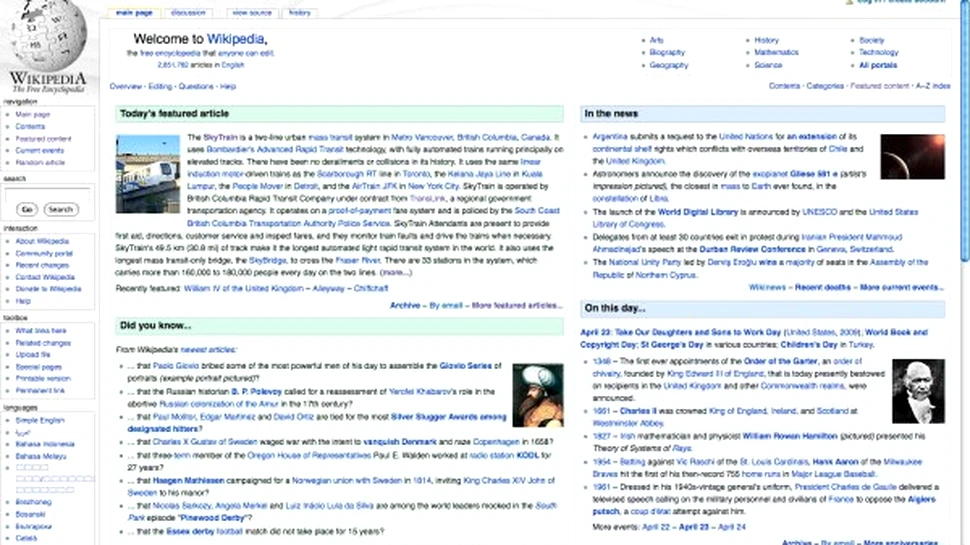Click the browser vertical scrollbar thumb
970x545 pixels.
tap(965, 133)
